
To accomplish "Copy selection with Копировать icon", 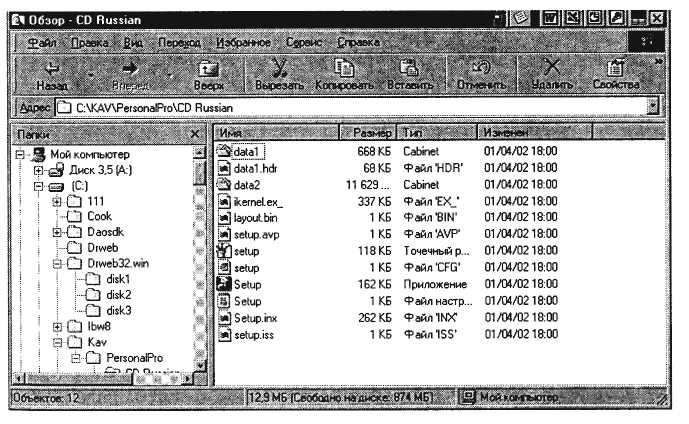I will pyautogui.click(x=344, y=75).
